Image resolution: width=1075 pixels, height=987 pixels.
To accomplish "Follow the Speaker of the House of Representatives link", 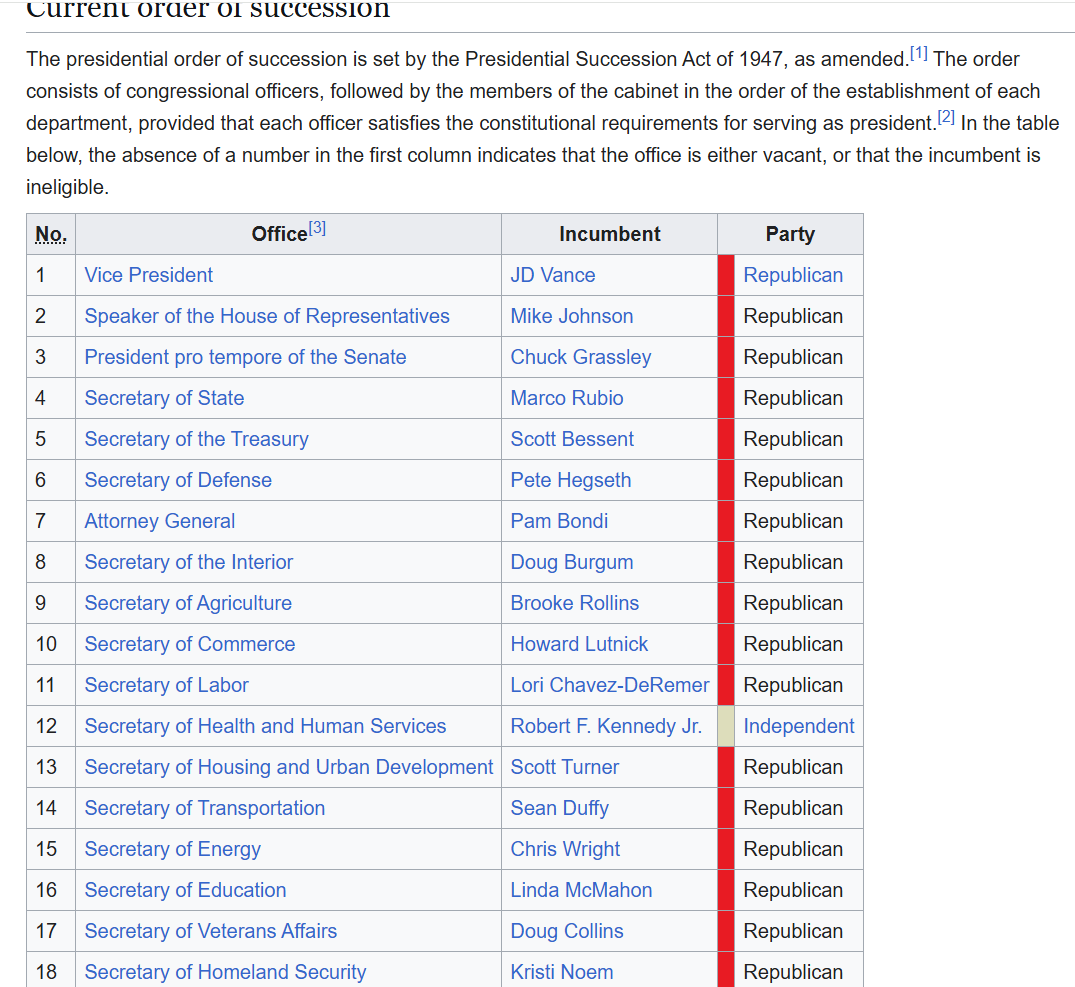I will (x=267, y=316).
